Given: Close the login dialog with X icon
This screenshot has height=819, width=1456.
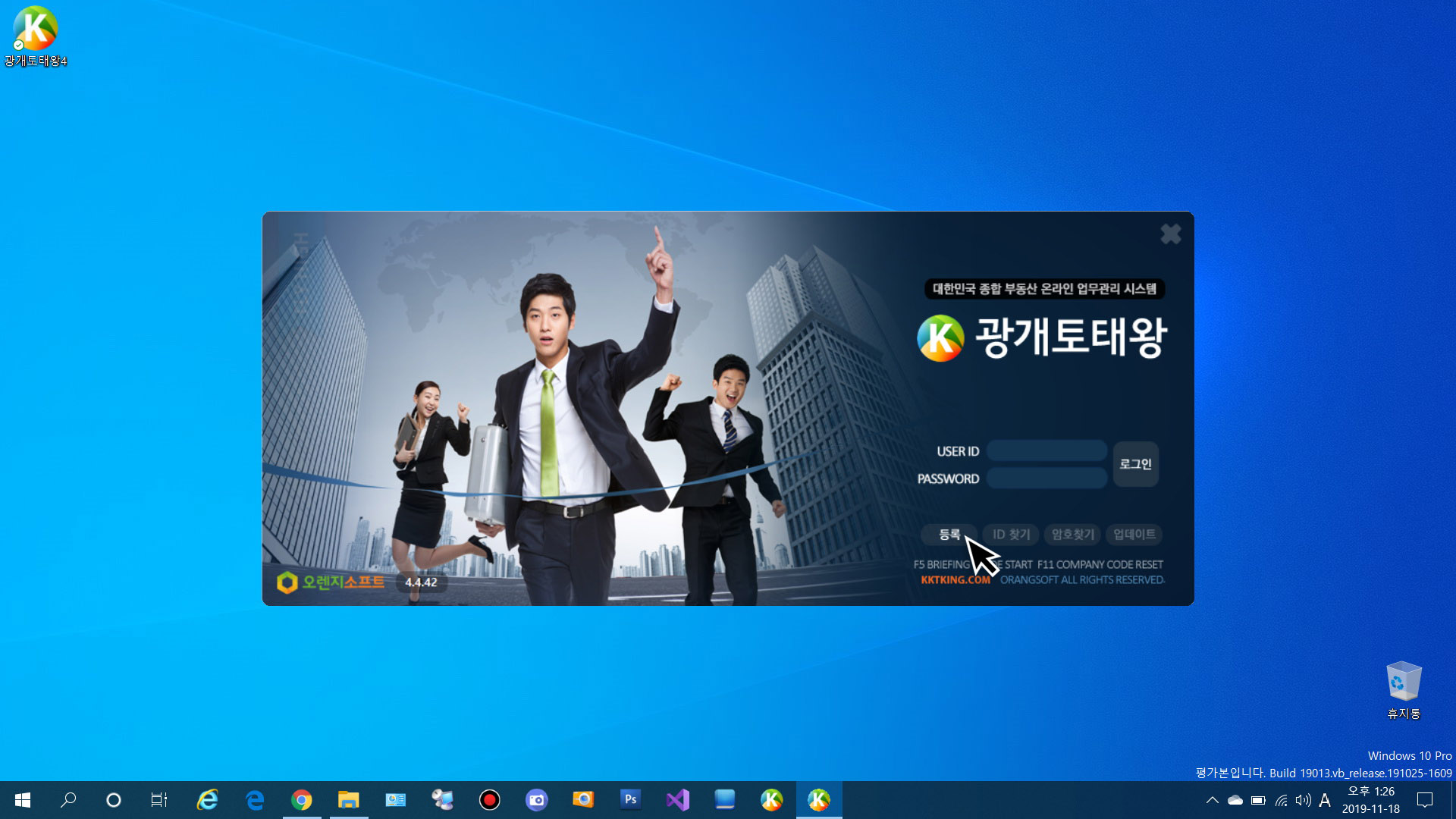Looking at the screenshot, I should 1171,234.
